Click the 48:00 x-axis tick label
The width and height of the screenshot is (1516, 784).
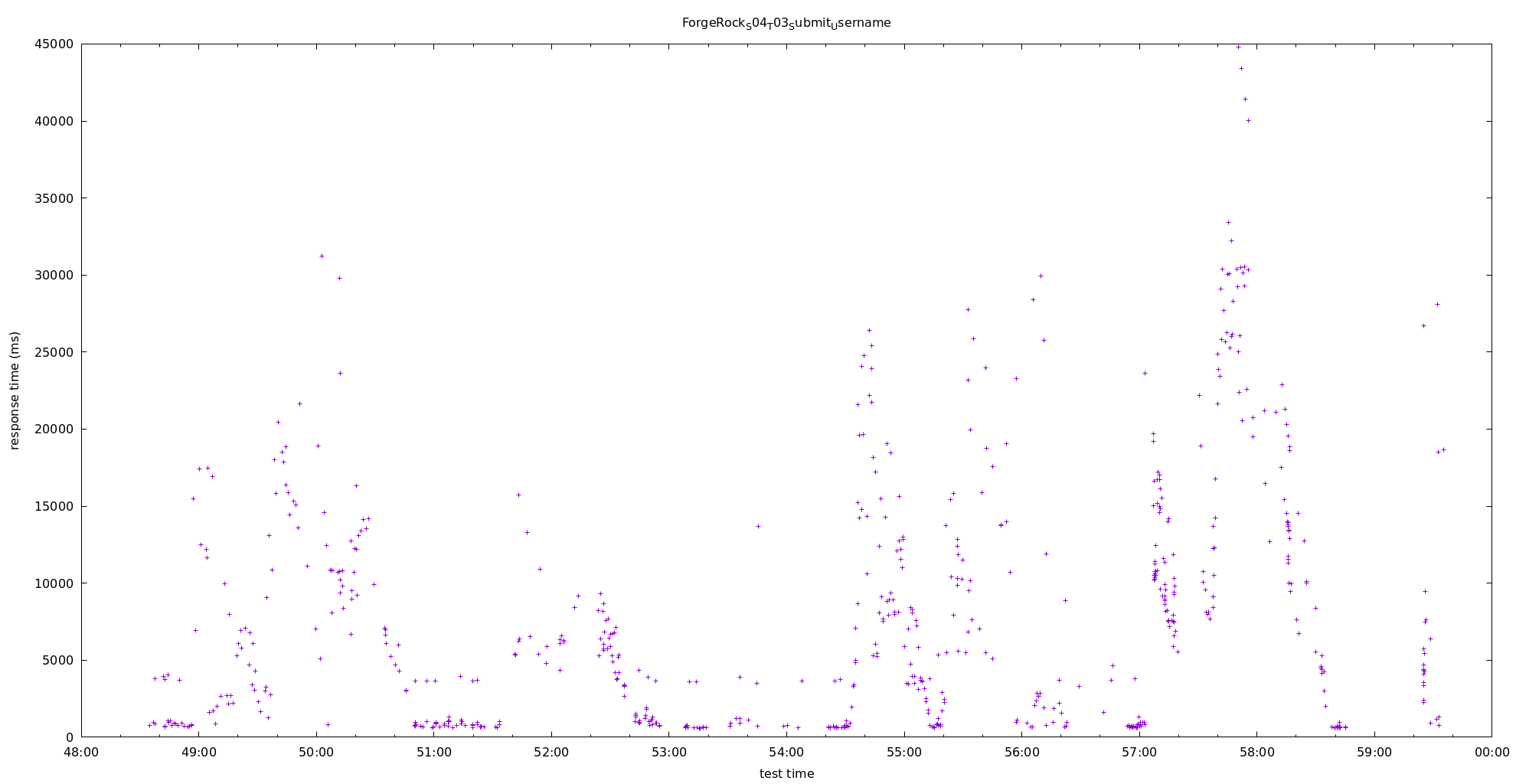81,752
